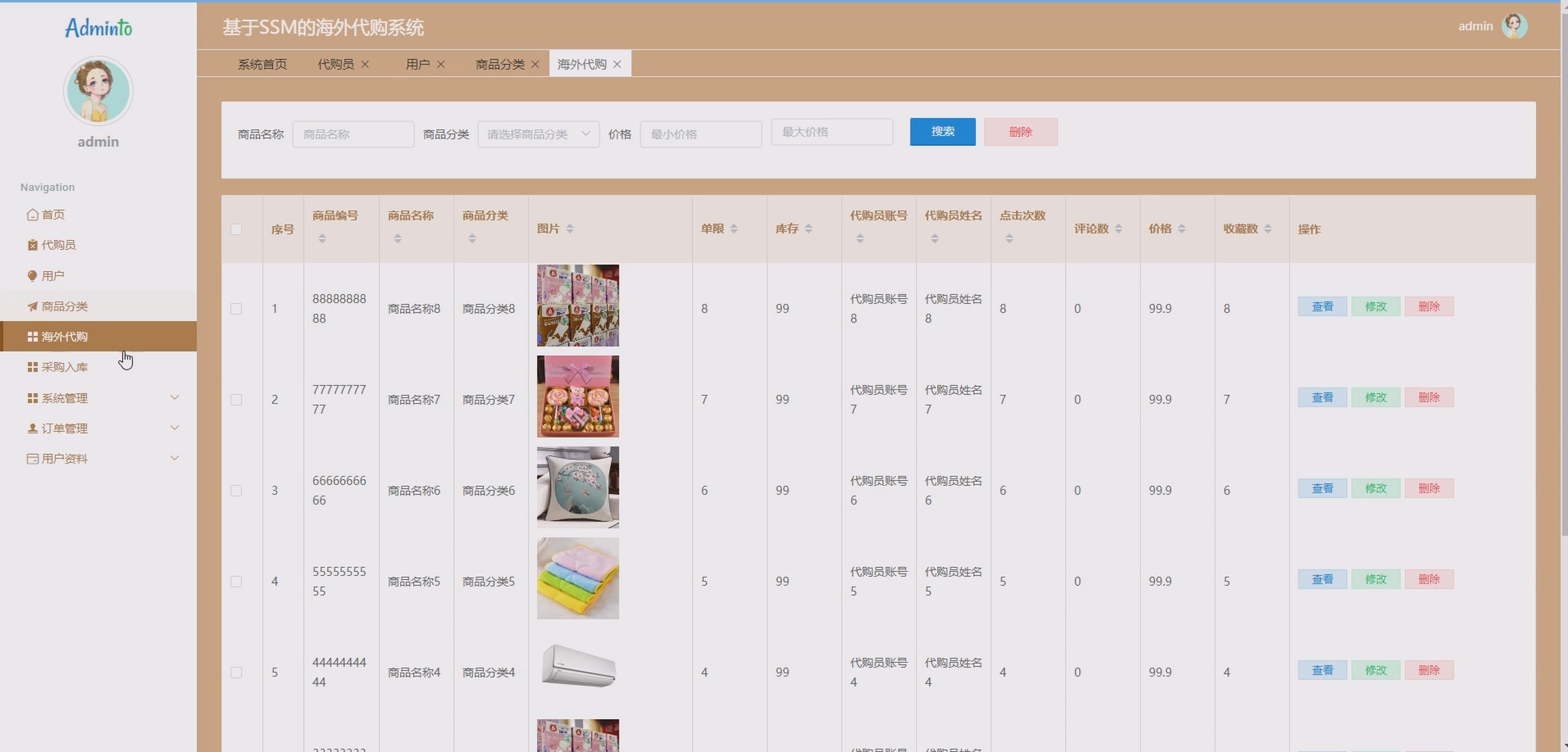This screenshot has height=752, width=1568.
Task: Sort by 单限 column arrows
Action: pos(734,229)
